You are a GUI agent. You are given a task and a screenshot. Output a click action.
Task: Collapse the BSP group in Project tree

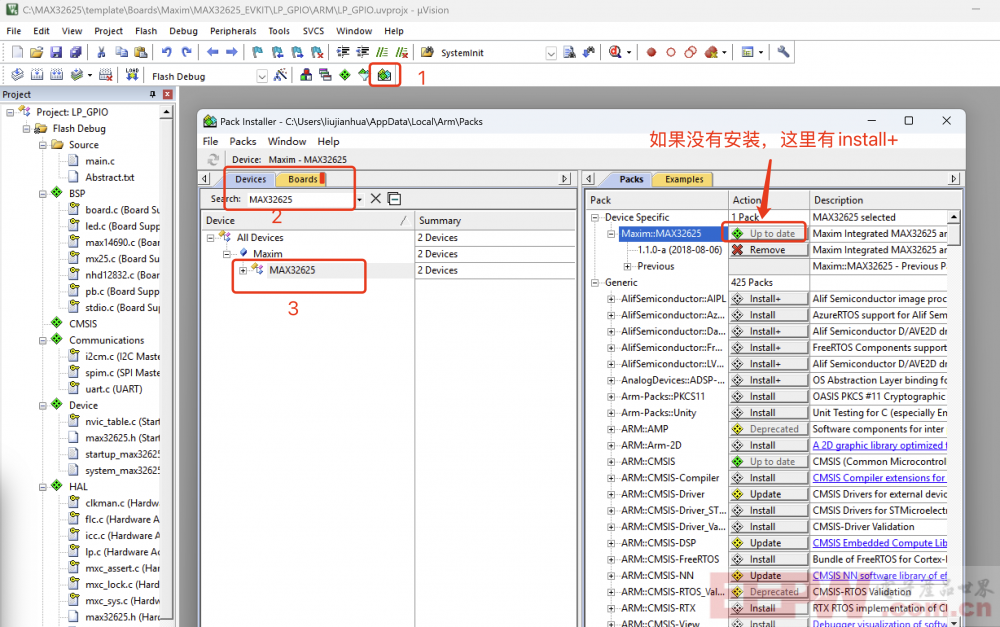point(43,193)
